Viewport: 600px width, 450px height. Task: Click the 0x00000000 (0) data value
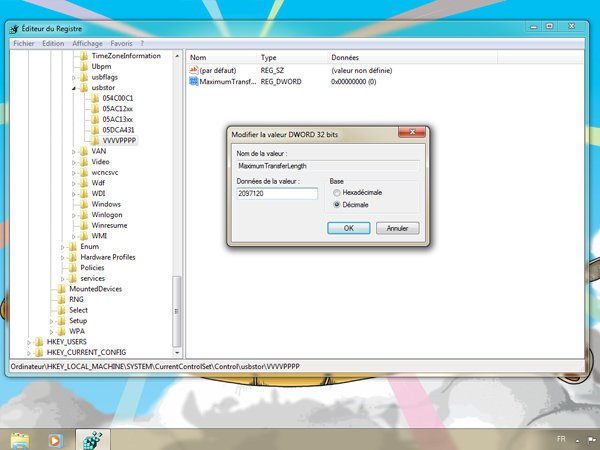tap(354, 82)
